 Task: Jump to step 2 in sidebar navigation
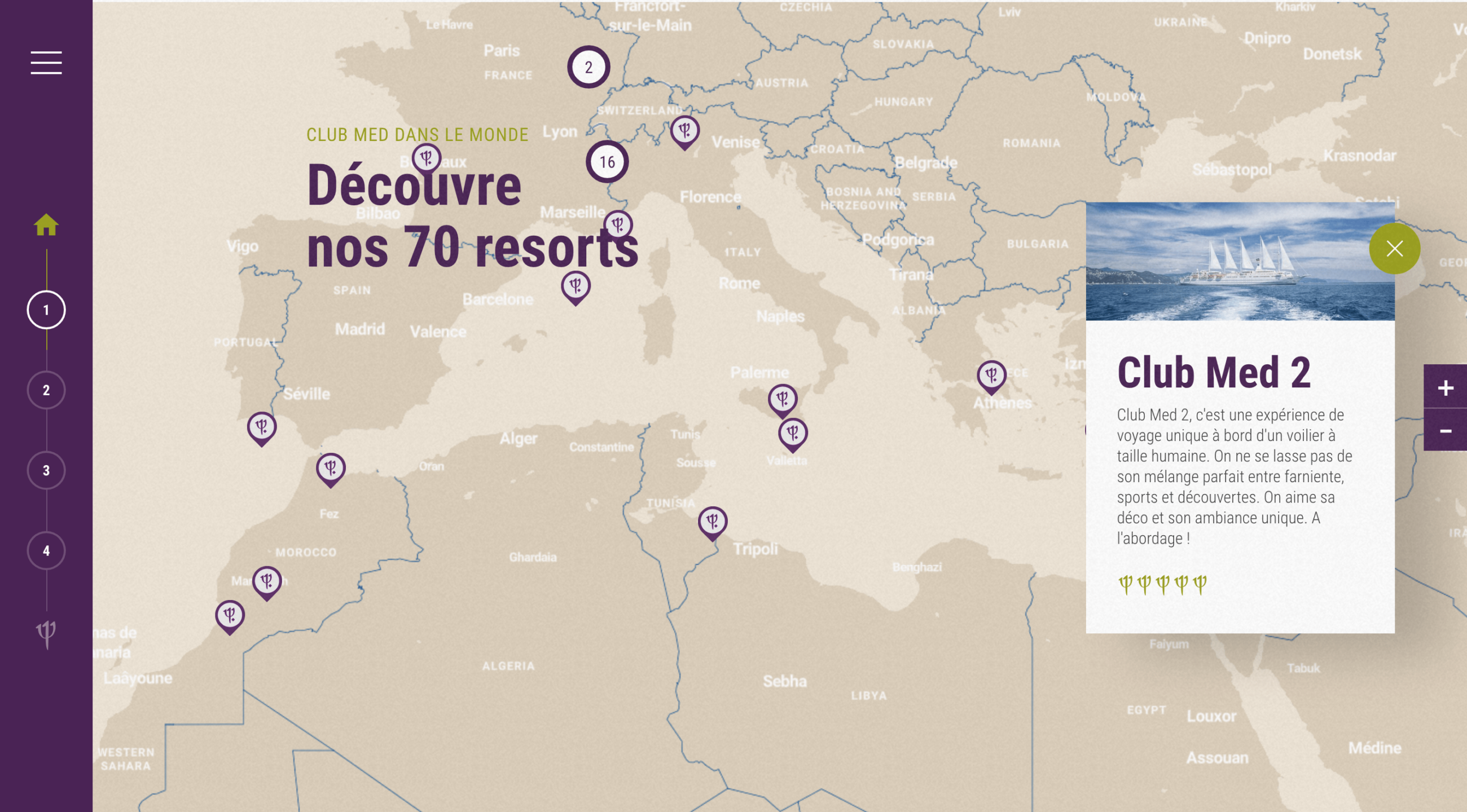[46, 390]
